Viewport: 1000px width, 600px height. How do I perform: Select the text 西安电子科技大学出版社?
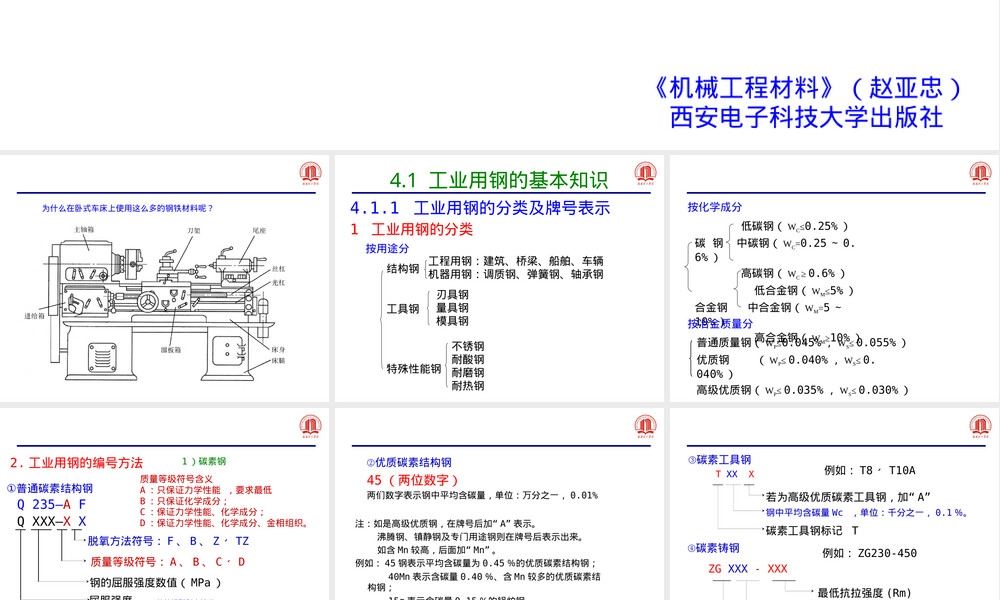[x=806, y=117]
